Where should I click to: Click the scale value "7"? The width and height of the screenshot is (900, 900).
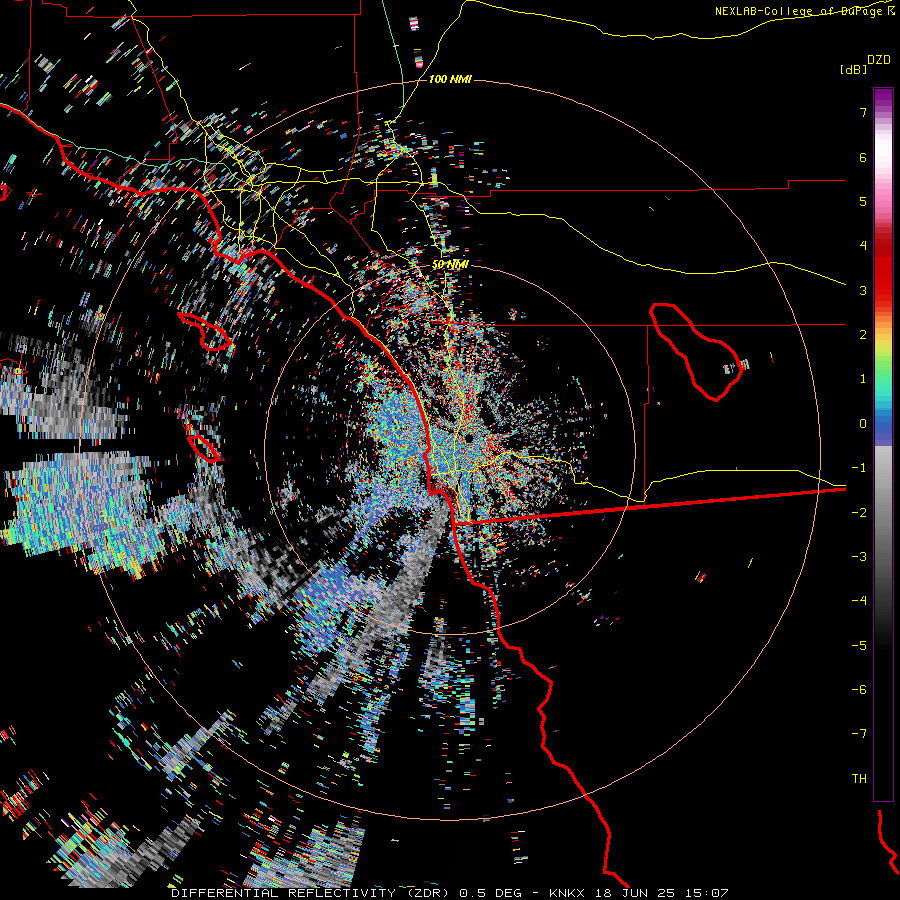[x=863, y=112]
